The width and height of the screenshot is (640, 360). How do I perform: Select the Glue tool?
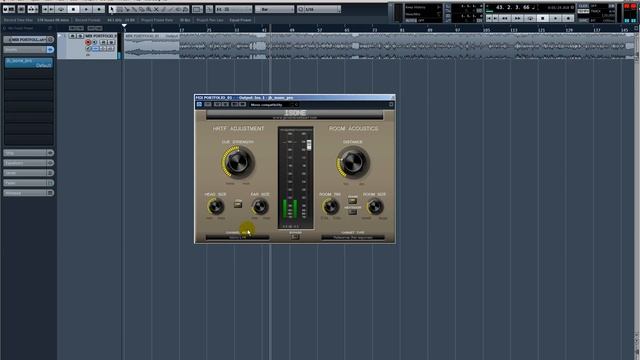[x=134, y=9]
